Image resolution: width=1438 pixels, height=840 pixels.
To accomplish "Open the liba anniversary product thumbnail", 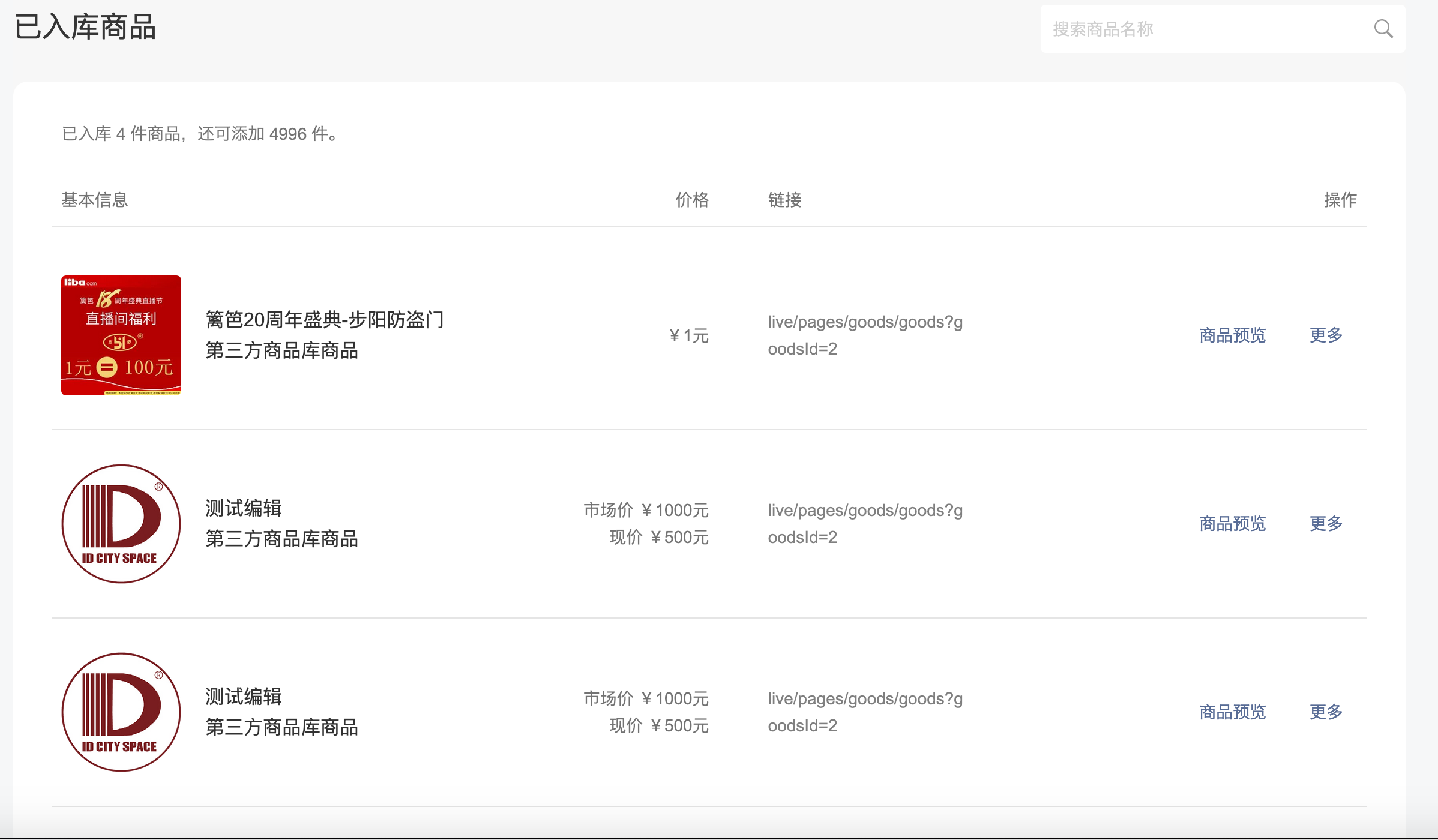I will [x=121, y=335].
